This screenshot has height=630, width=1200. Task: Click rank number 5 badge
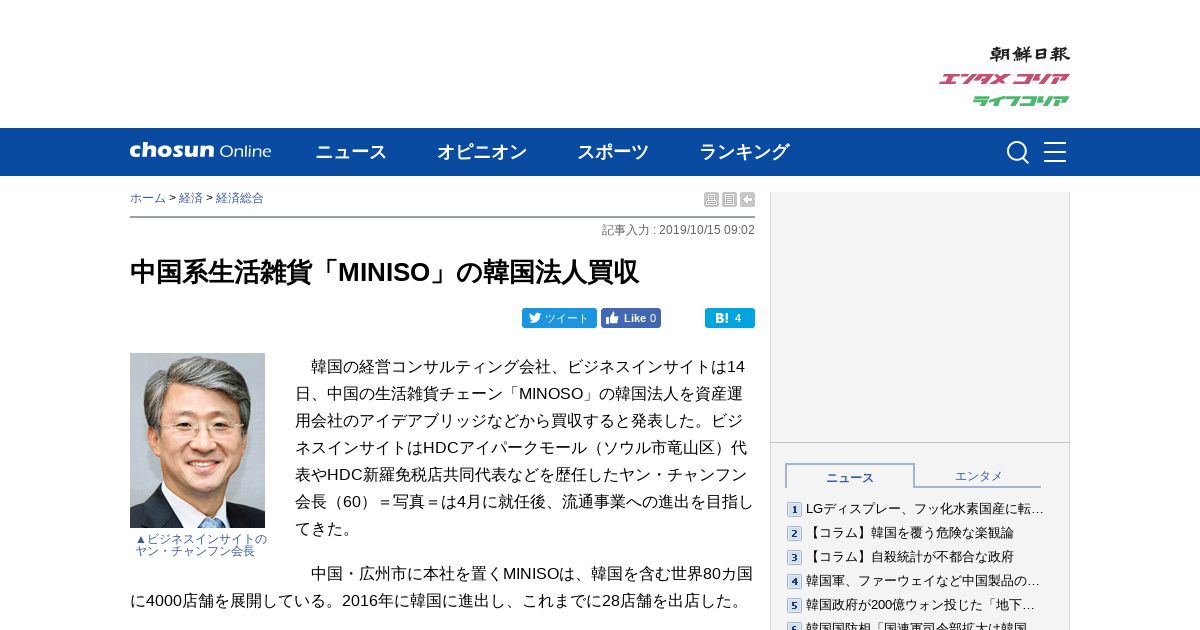pyautogui.click(x=794, y=606)
